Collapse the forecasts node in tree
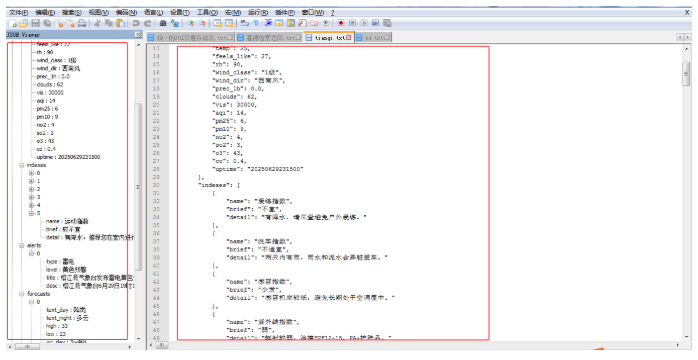This screenshot has width=698, height=360. click(x=21, y=294)
